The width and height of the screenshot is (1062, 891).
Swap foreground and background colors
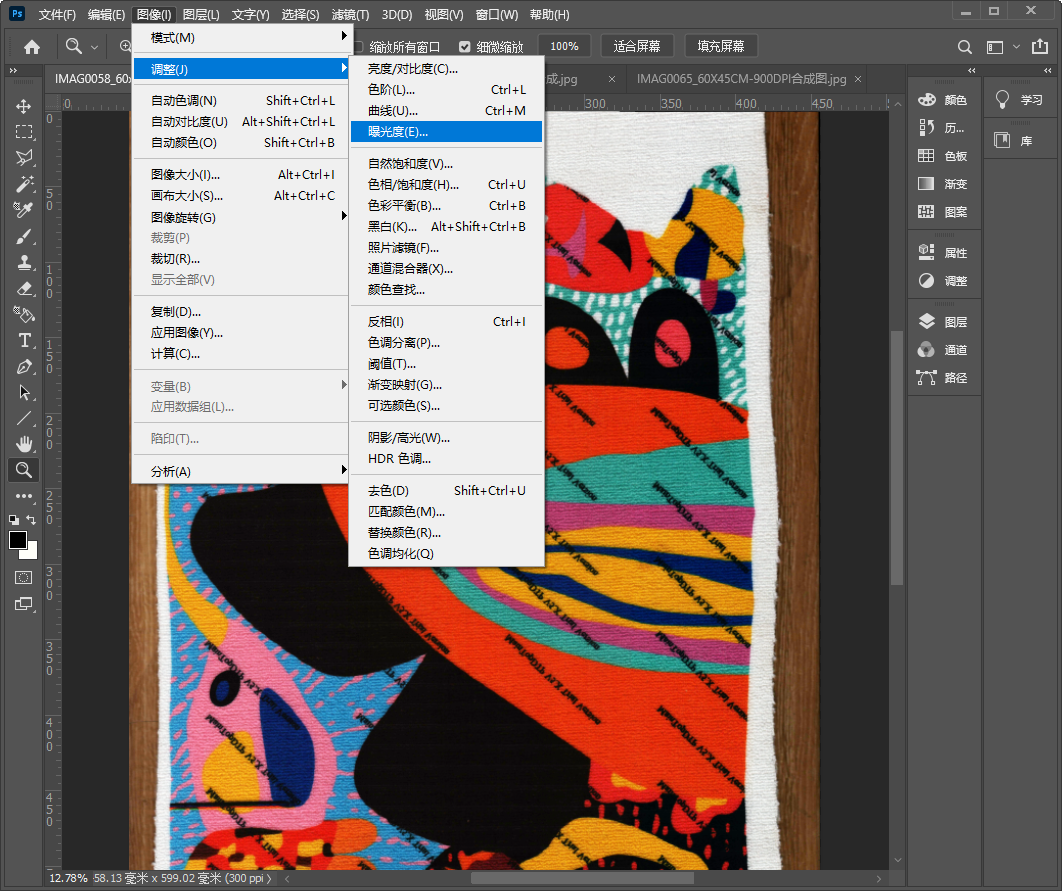click(33, 520)
